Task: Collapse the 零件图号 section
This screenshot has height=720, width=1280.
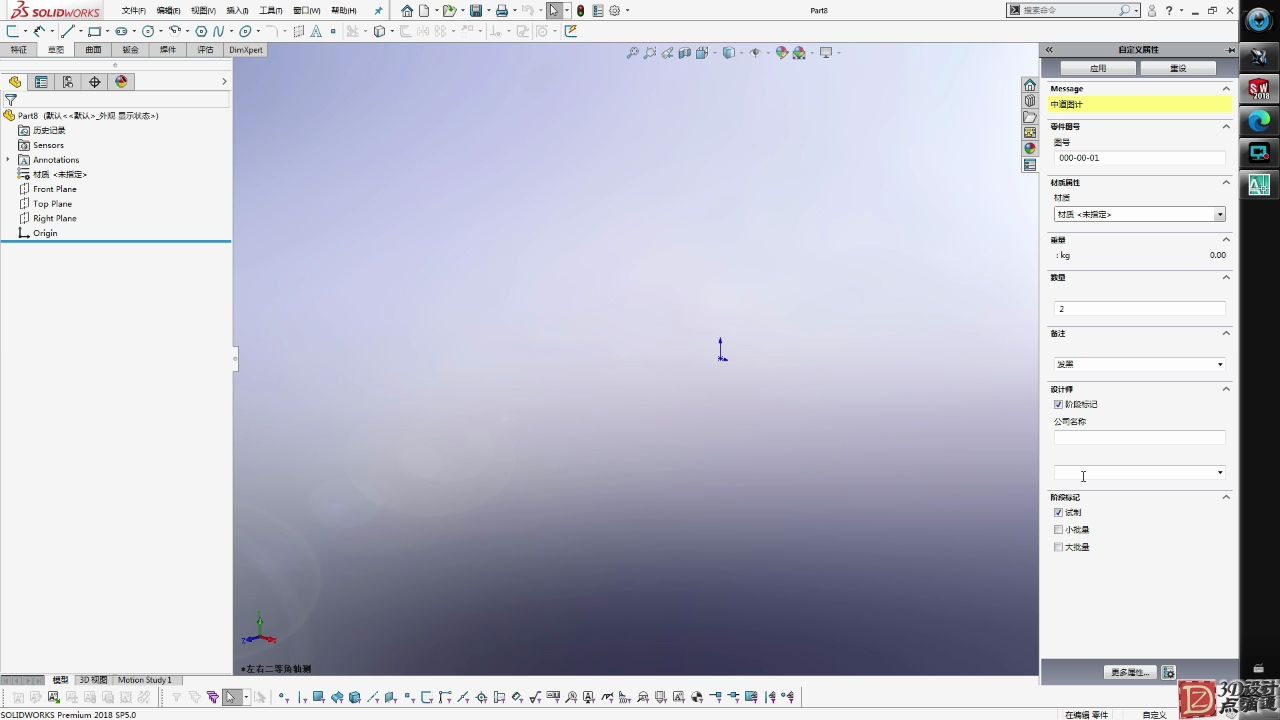Action: (x=1226, y=126)
